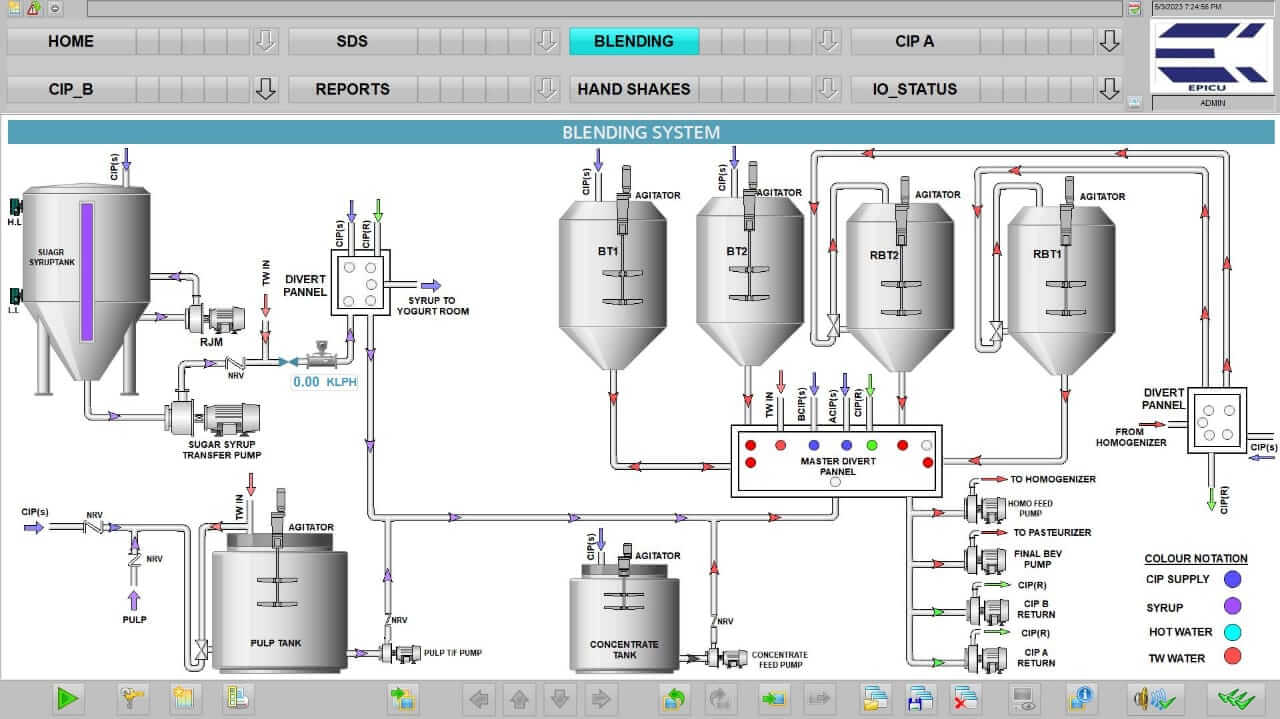Toggle the valve at Pulp Tank inlet

203,650
